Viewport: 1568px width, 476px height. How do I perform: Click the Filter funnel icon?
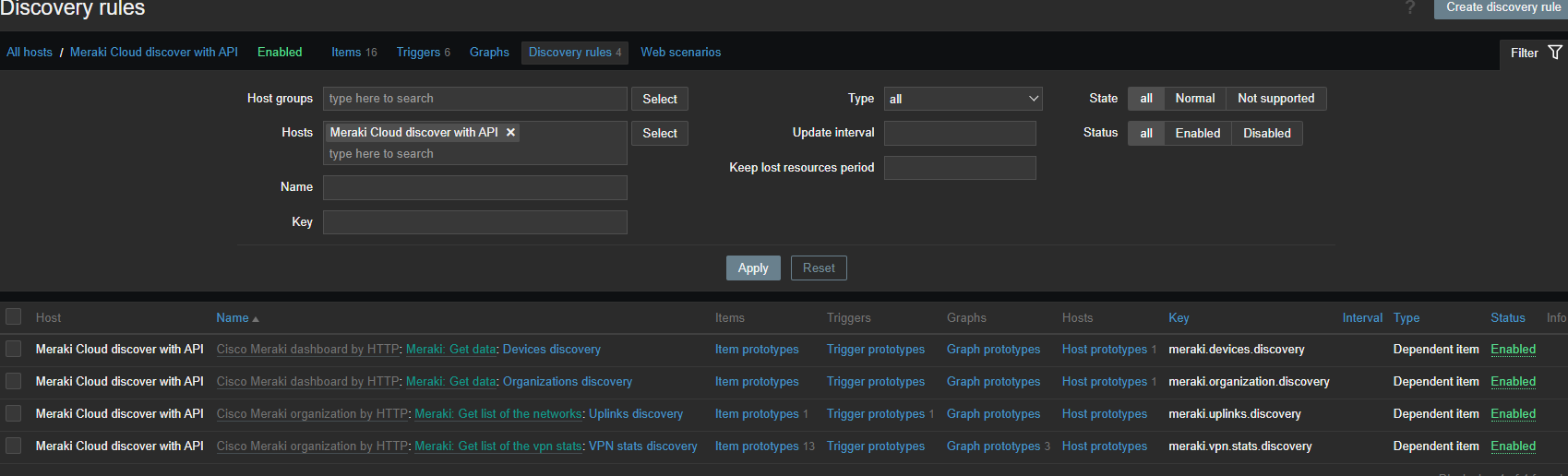pyautogui.click(x=1555, y=53)
